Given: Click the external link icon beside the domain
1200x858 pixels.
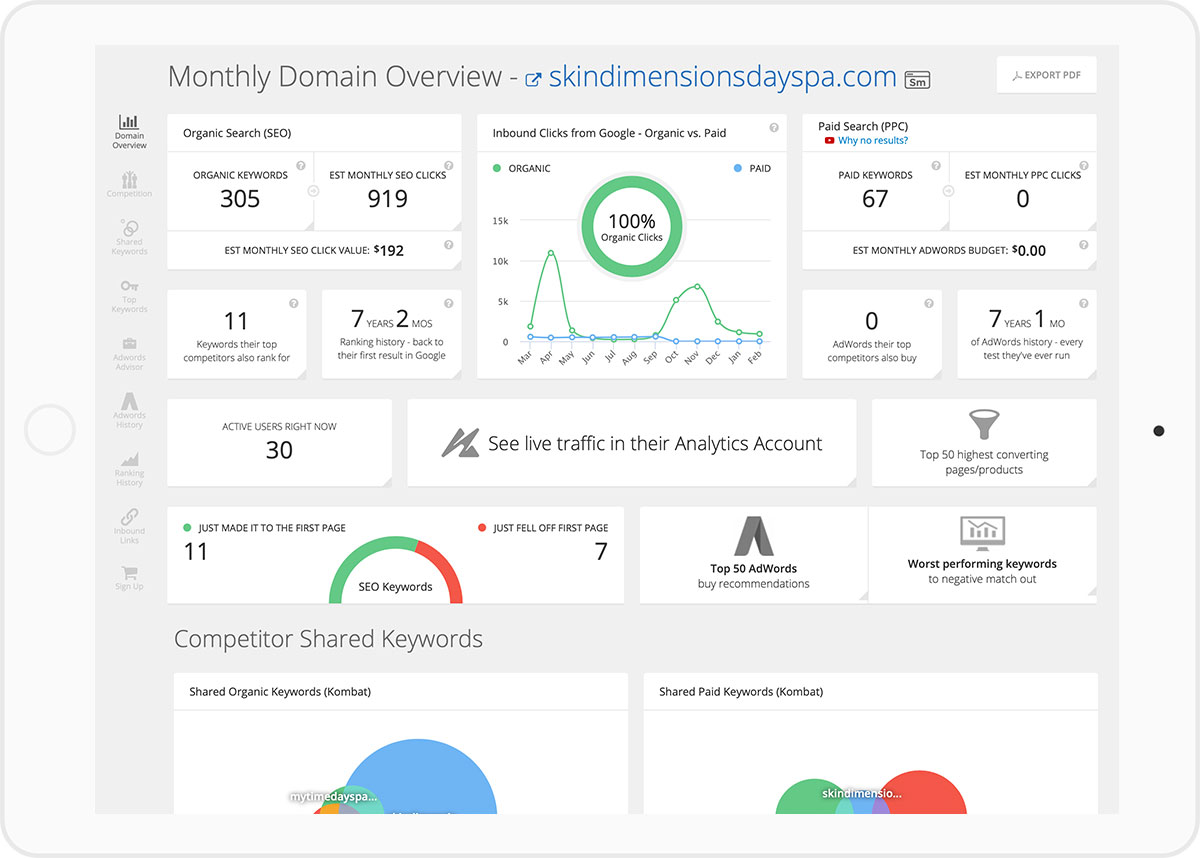Looking at the screenshot, I should [534, 80].
